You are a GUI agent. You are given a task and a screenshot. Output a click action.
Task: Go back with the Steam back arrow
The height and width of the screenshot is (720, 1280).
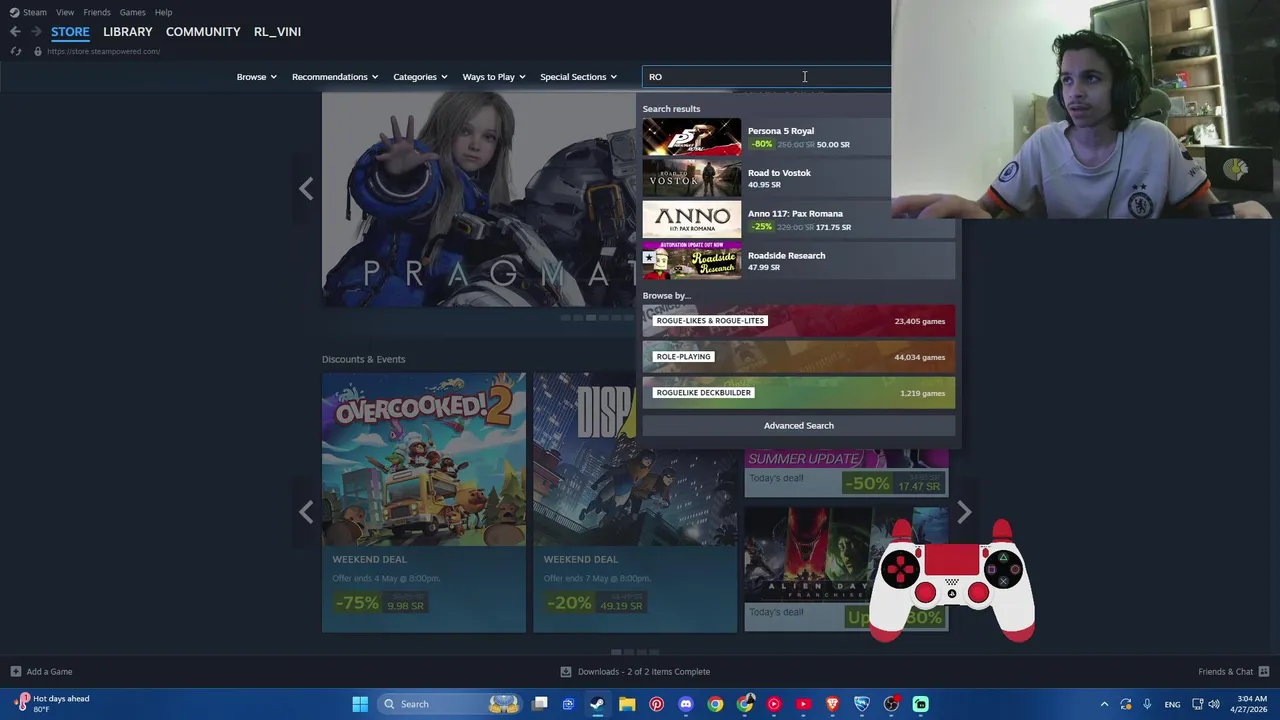point(15,32)
